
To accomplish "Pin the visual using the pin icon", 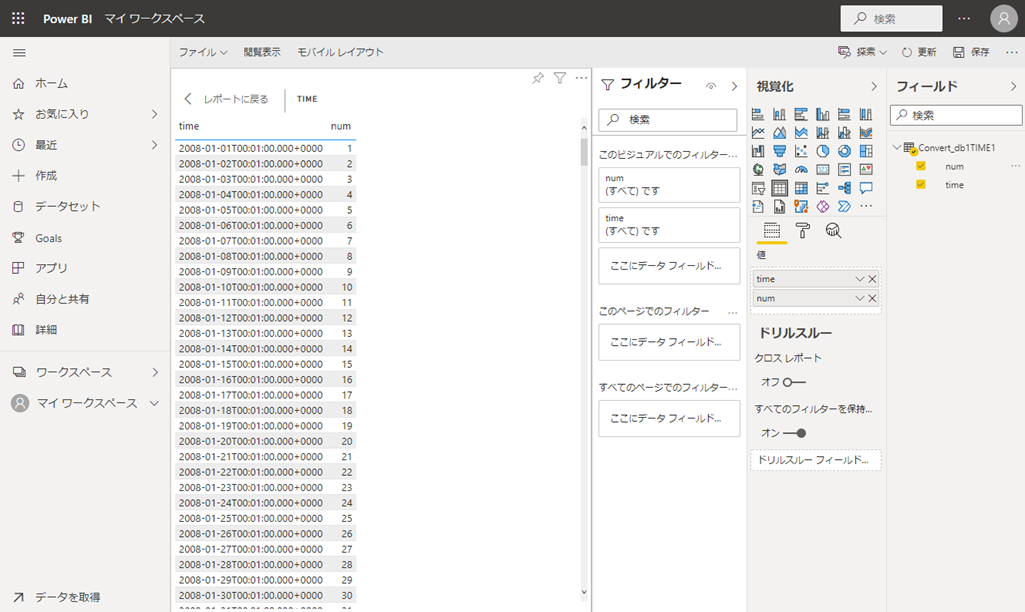I will point(538,78).
